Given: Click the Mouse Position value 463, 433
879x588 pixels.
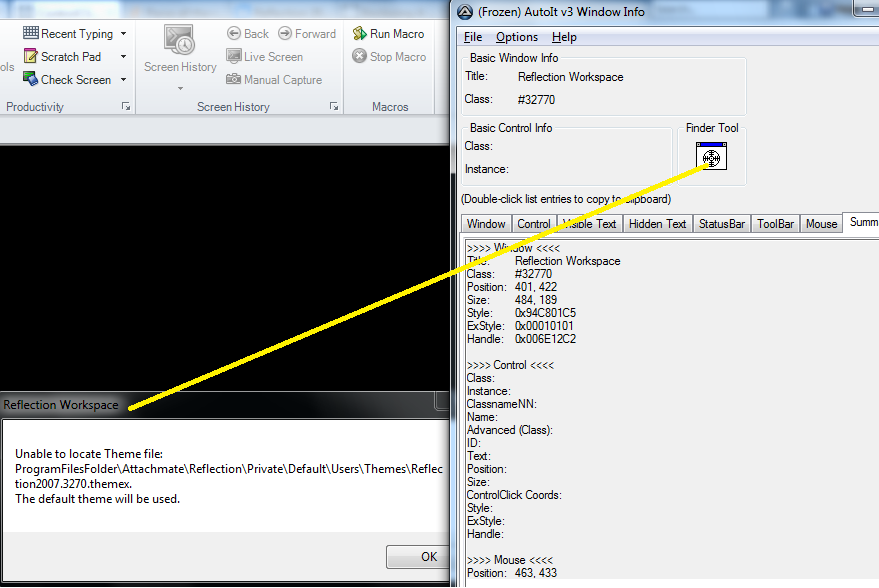Looking at the screenshot, I should pyautogui.click(x=536, y=573).
